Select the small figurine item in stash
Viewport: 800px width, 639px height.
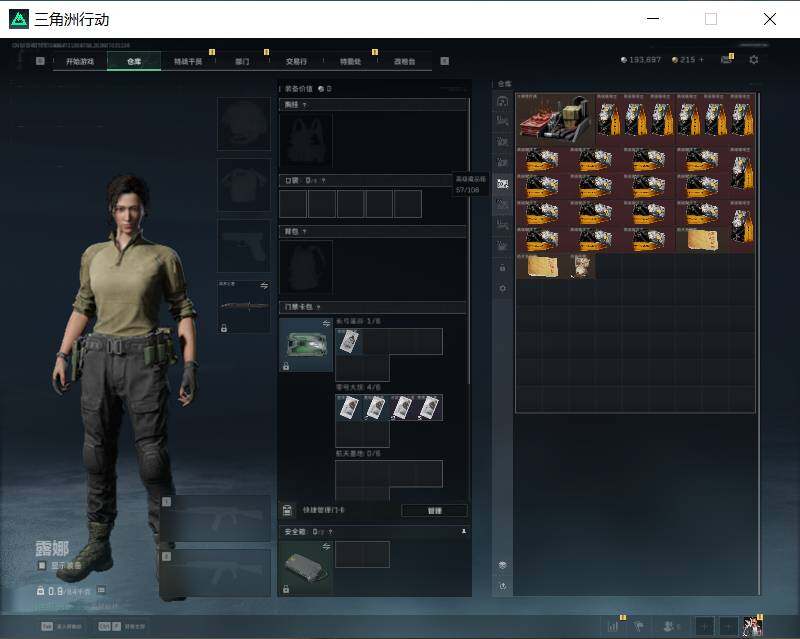pos(582,266)
